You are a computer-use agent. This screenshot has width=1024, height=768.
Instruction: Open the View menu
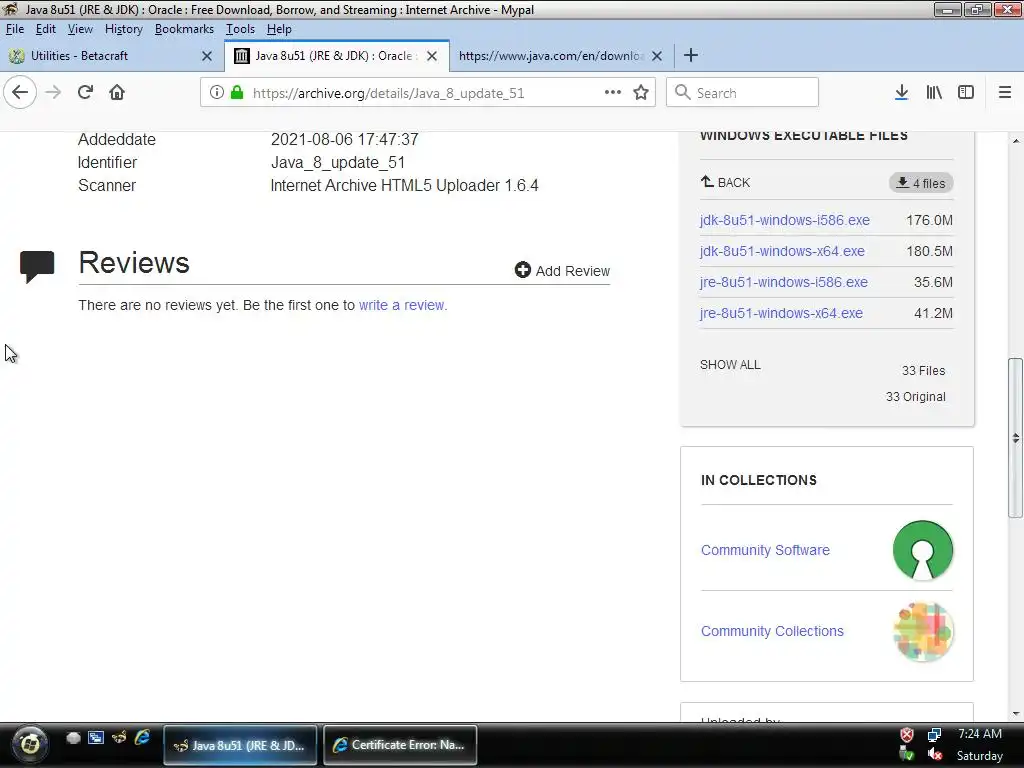(x=80, y=29)
